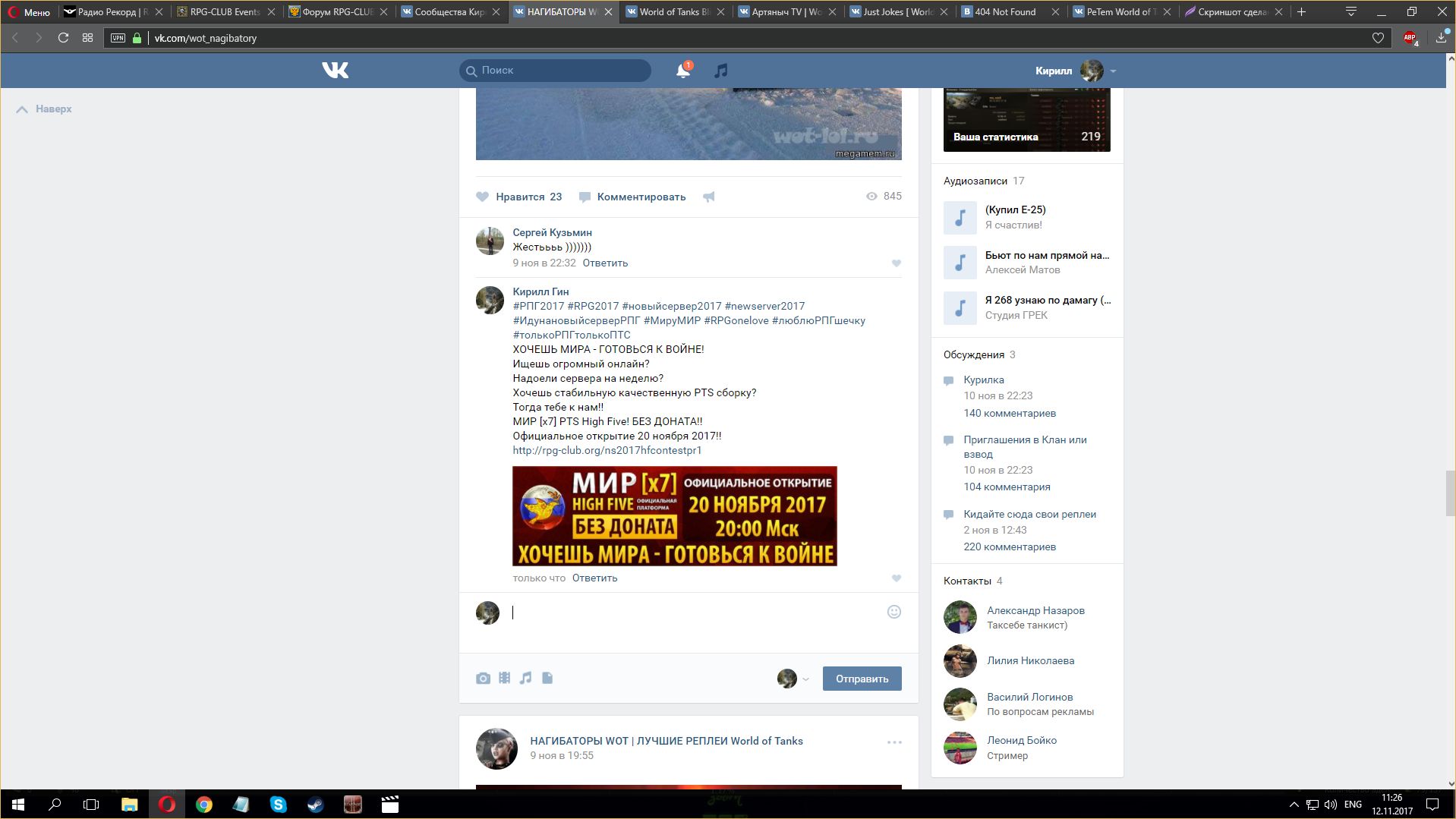Open File Explorer from taskbar

point(130,805)
